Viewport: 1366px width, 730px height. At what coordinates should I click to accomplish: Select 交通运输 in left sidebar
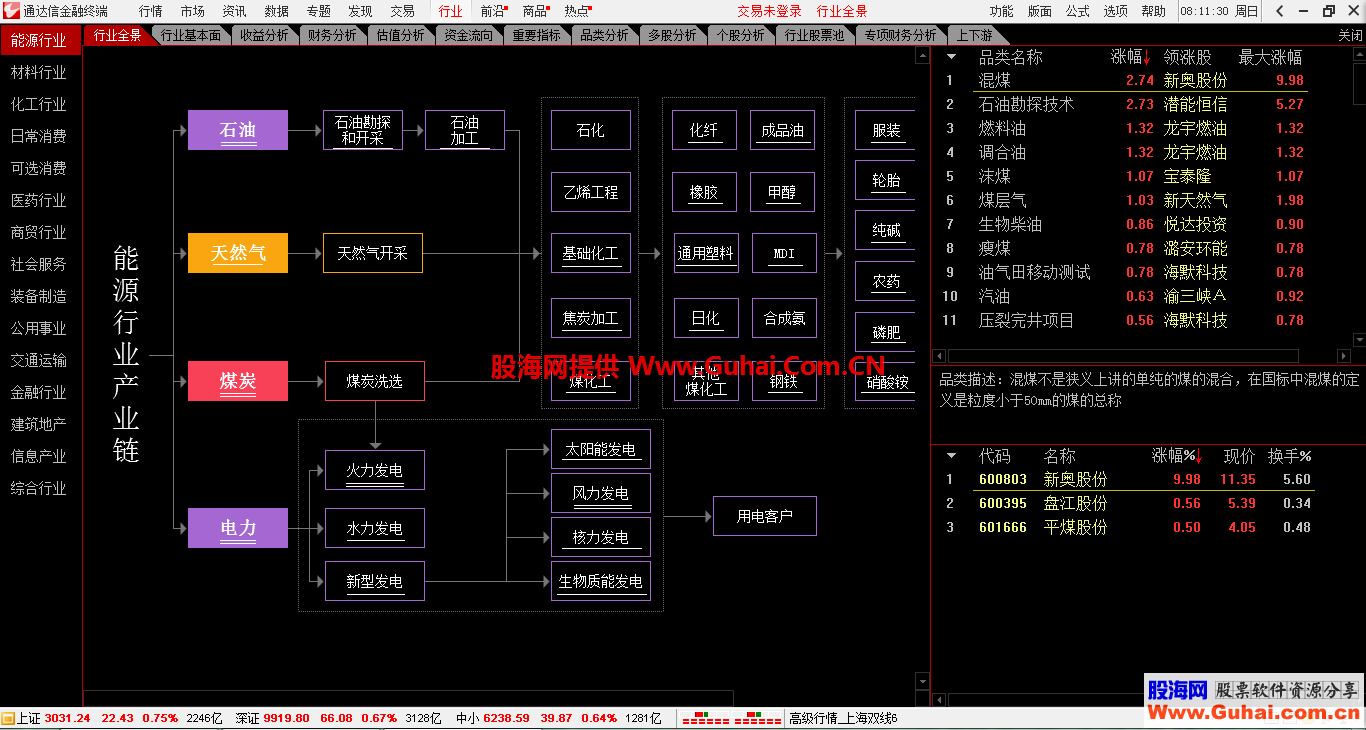pyautogui.click(x=39, y=360)
